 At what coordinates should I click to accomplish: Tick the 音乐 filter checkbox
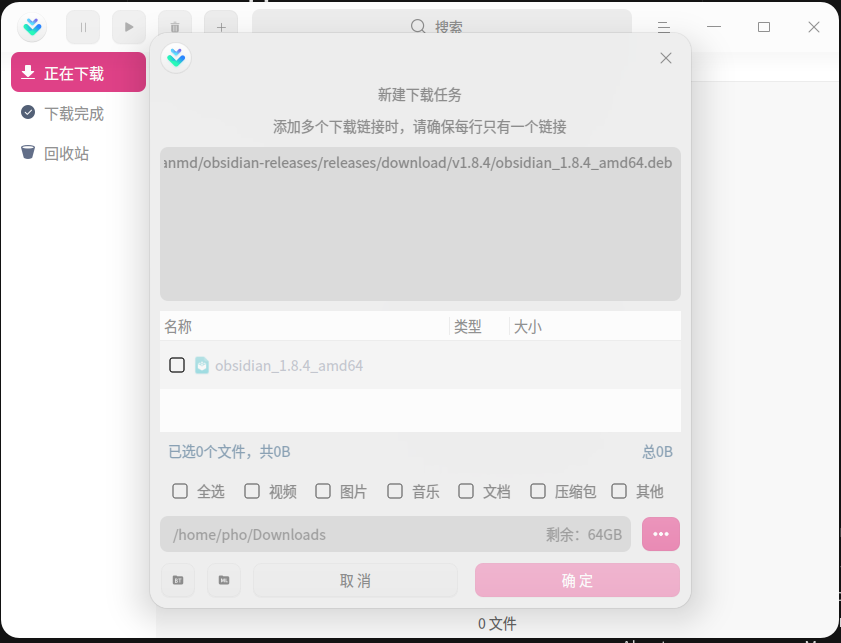click(395, 491)
